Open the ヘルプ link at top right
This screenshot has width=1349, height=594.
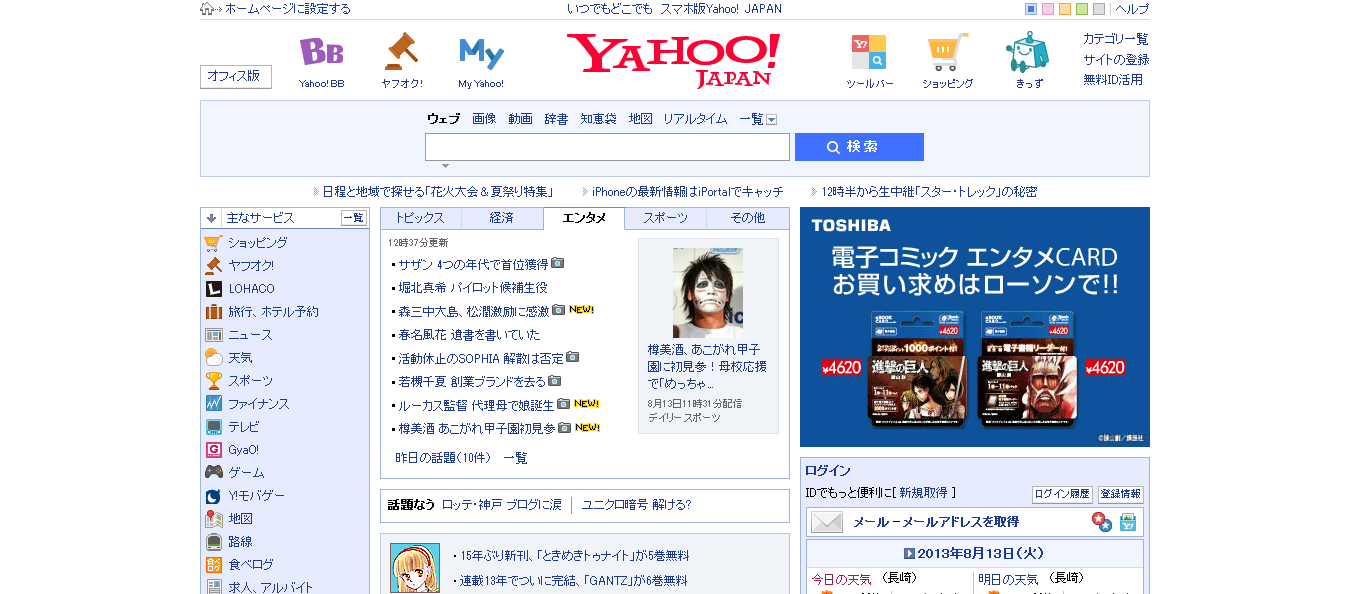(x=1132, y=9)
